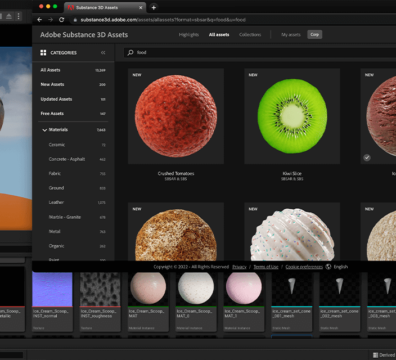Click the browser forward arrow
The image size is (396, 360).
coord(50,20)
